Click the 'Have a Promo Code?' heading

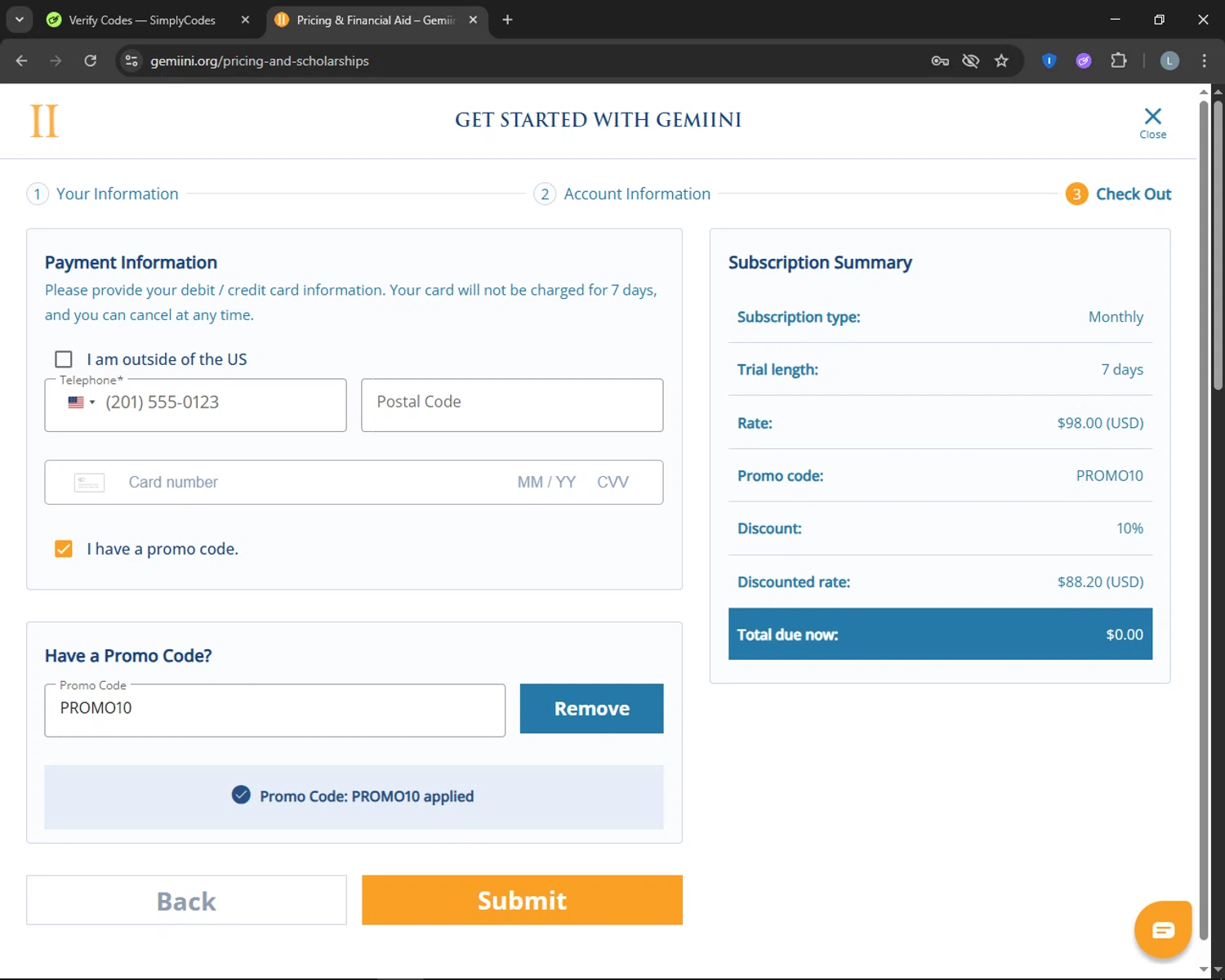coord(128,656)
